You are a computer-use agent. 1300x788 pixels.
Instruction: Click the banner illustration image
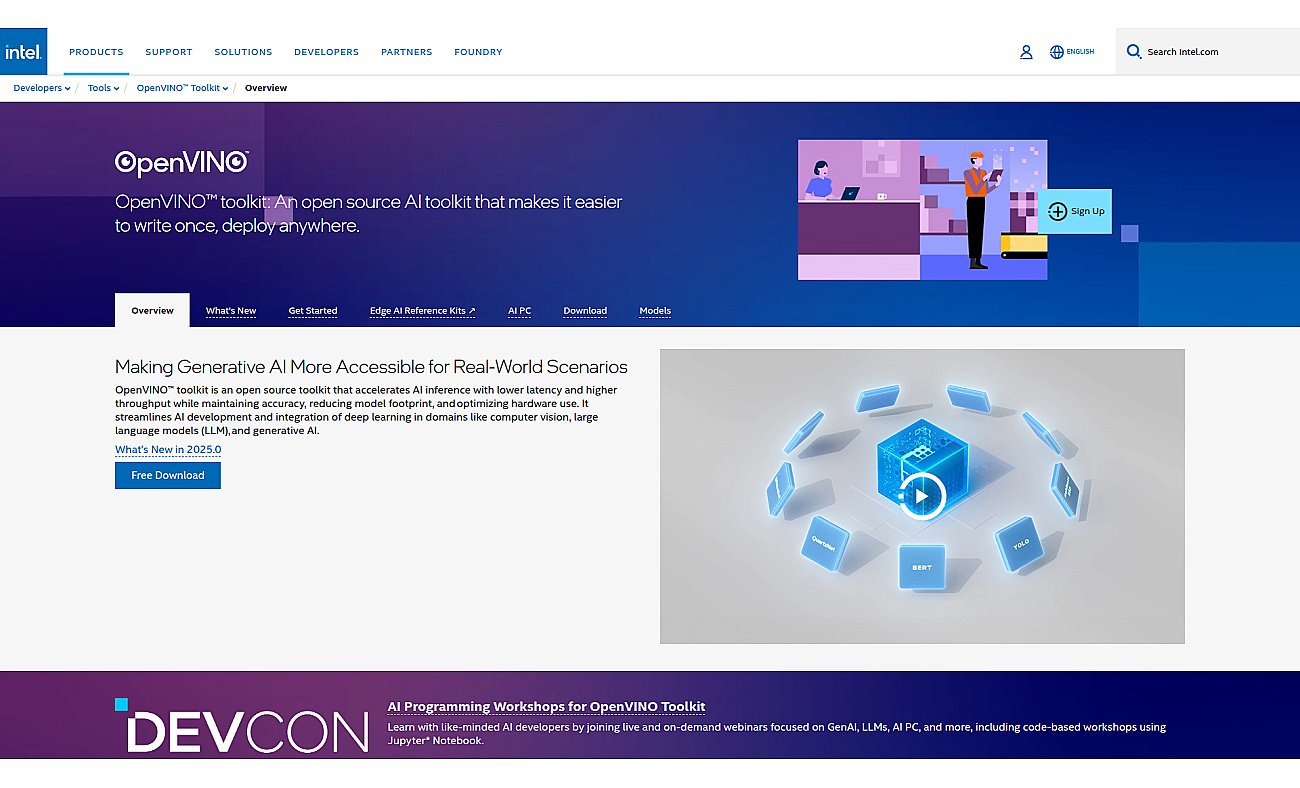(922, 210)
